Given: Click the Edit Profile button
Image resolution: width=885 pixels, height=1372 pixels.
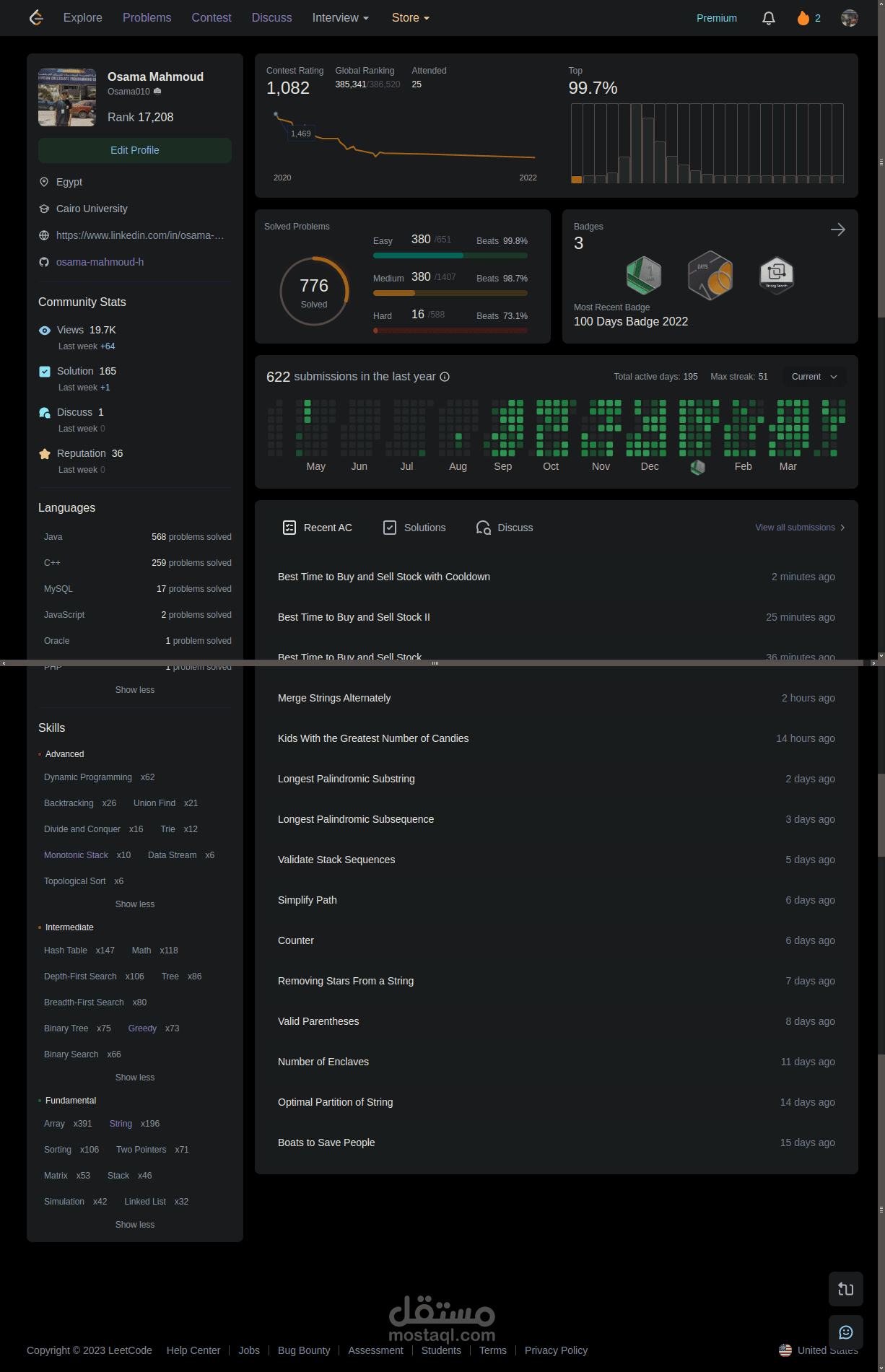Looking at the screenshot, I should (135, 150).
